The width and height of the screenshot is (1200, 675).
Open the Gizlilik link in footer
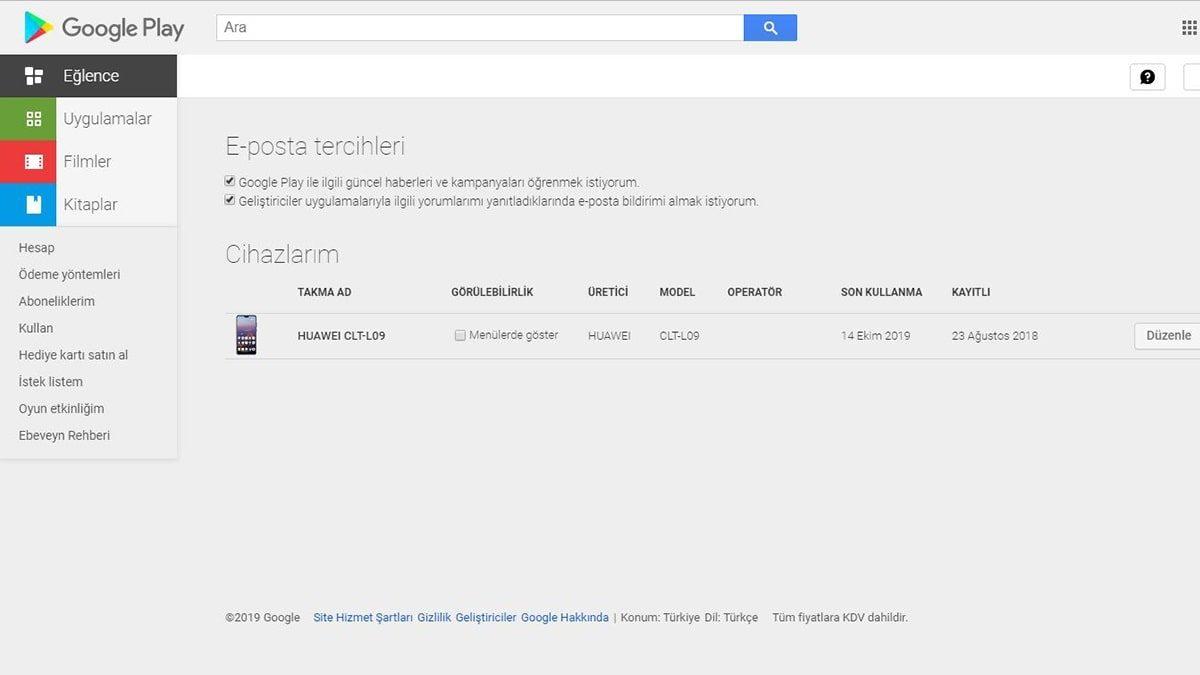[434, 617]
